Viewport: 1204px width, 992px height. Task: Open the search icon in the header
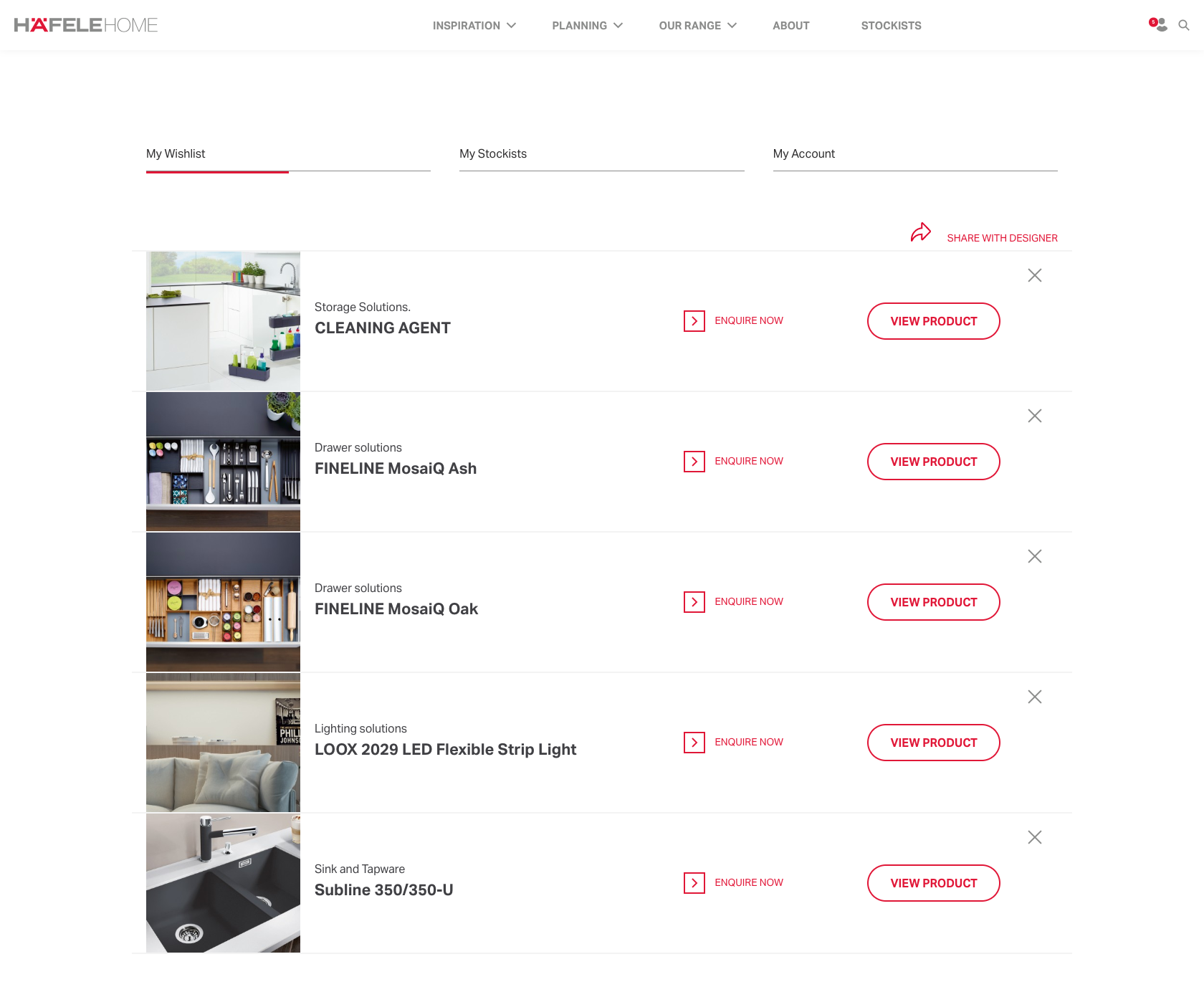pyautogui.click(x=1184, y=25)
